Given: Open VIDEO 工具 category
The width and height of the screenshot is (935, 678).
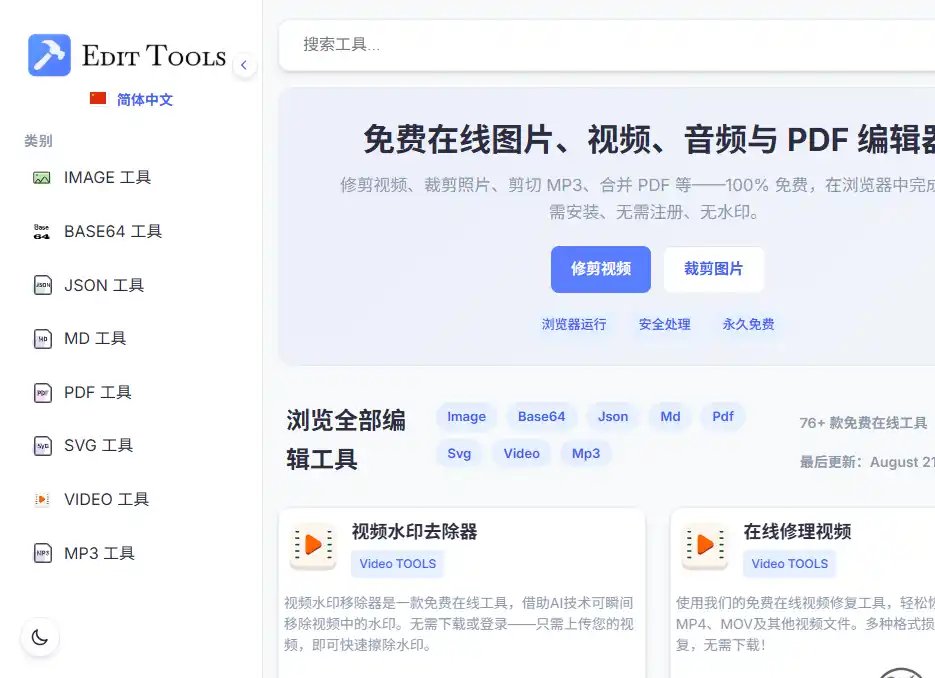Looking at the screenshot, I should click(x=106, y=499).
